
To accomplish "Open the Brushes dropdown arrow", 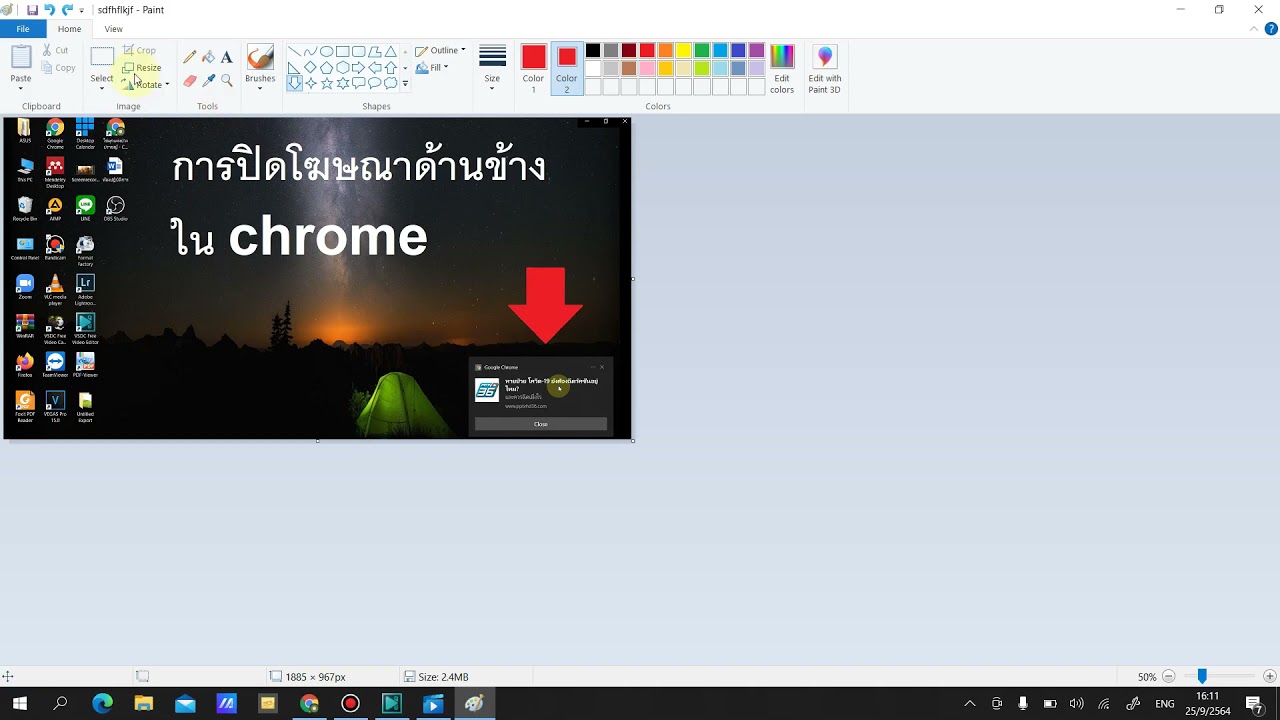I will tap(260, 88).
